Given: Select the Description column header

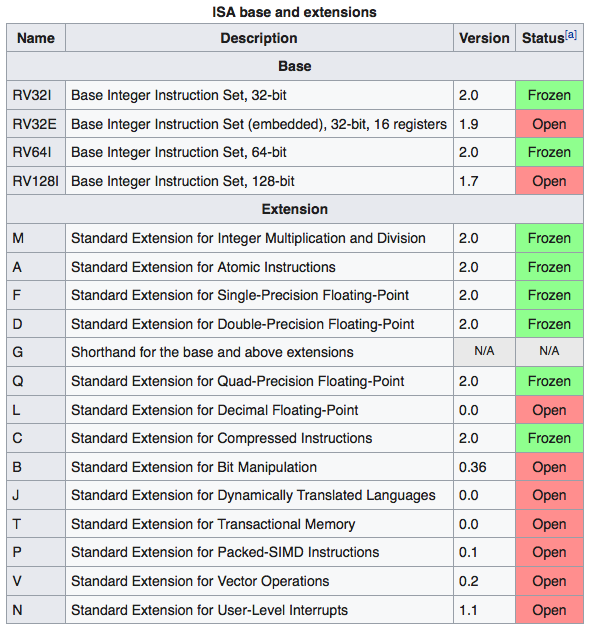Looking at the screenshot, I should coord(259,38).
